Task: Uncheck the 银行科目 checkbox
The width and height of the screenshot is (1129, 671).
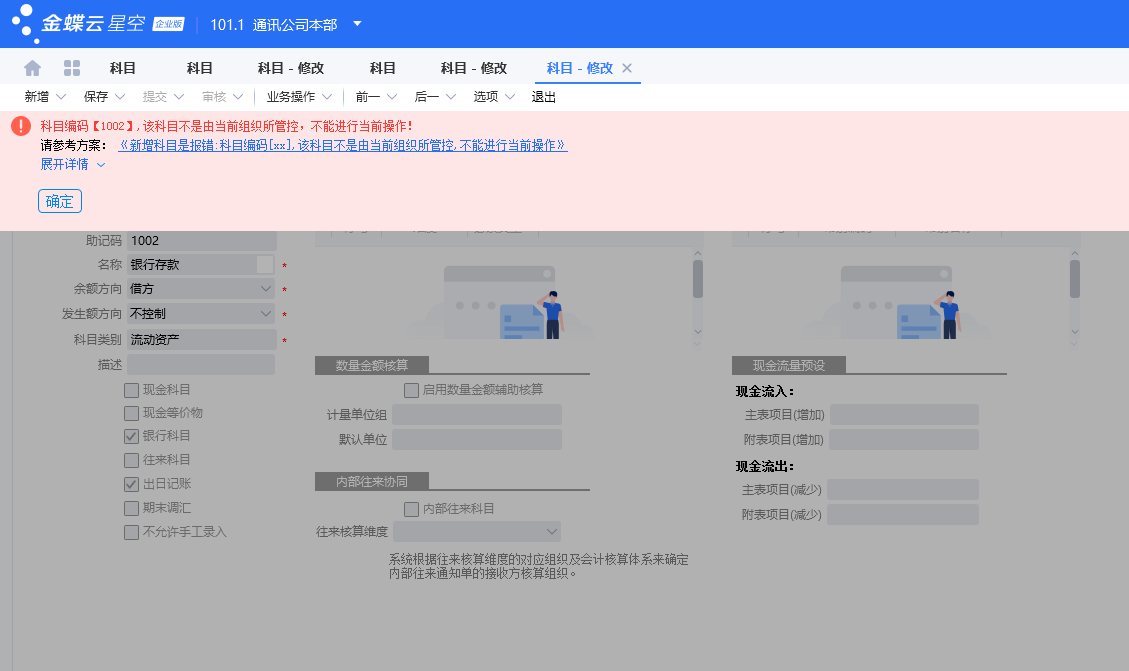Action: (131, 436)
